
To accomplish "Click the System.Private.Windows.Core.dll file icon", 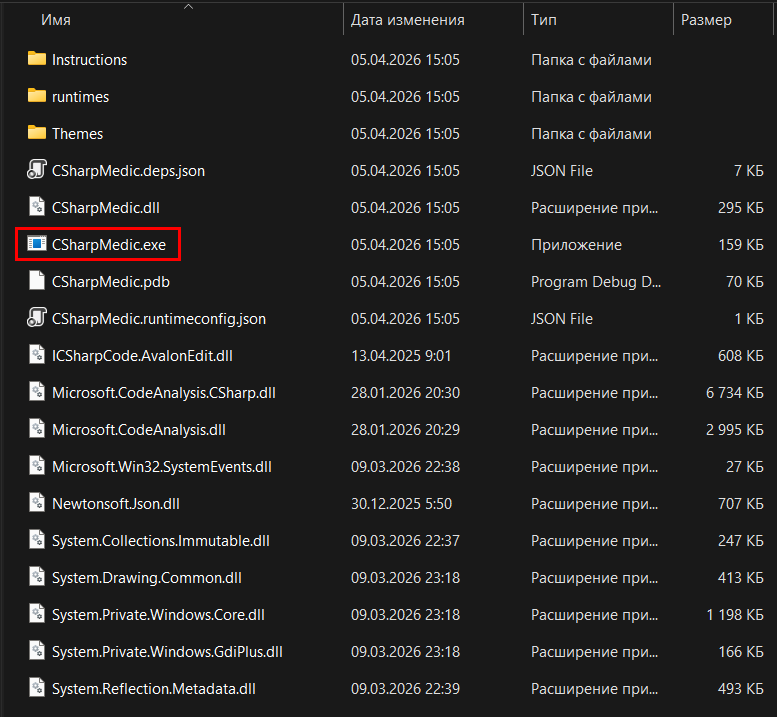I will [x=37, y=614].
